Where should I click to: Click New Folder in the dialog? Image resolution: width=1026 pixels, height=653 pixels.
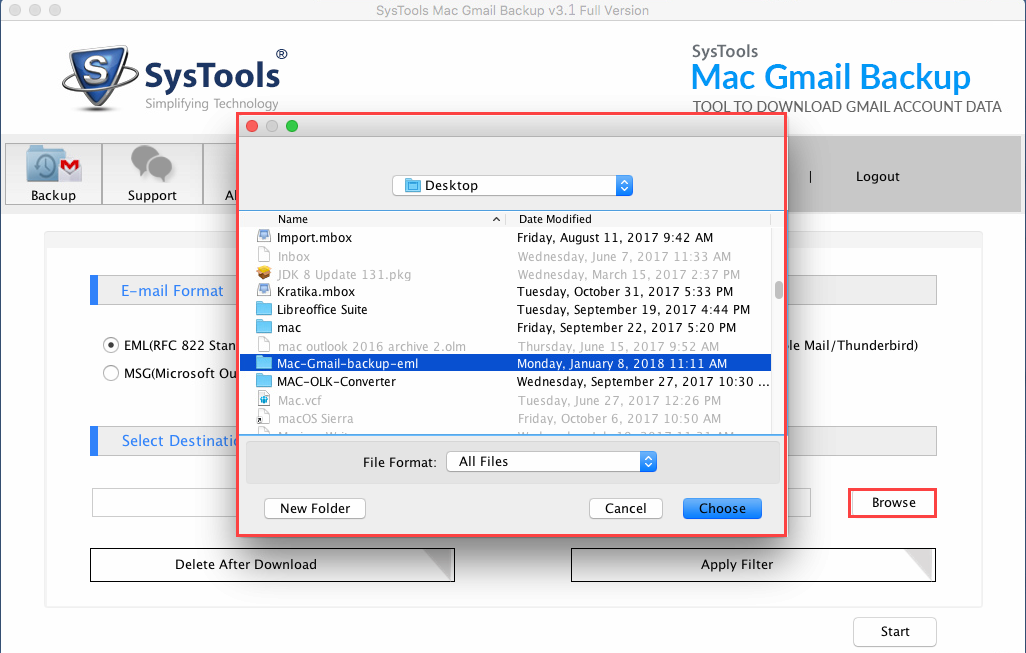click(315, 508)
